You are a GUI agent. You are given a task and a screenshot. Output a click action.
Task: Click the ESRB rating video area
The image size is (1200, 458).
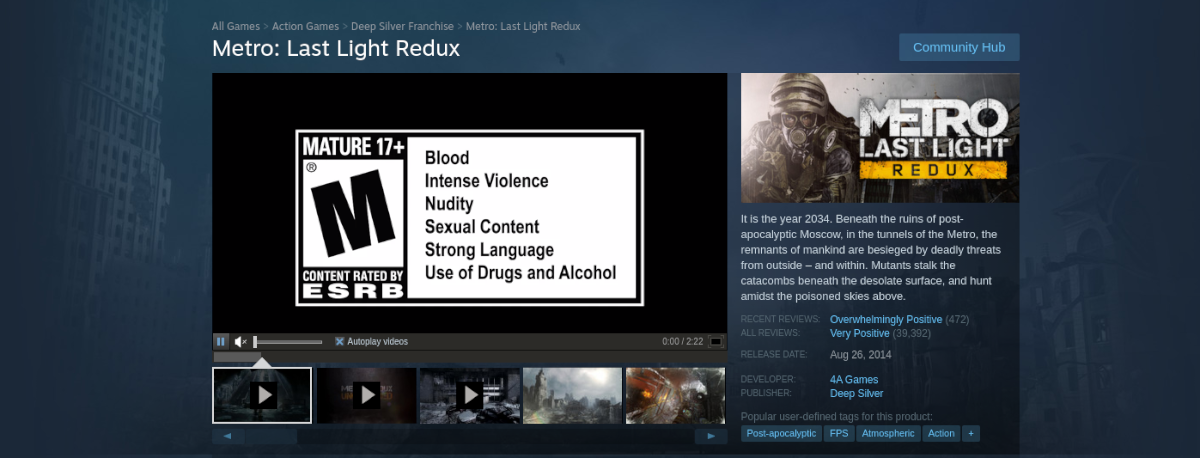coord(470,203)
